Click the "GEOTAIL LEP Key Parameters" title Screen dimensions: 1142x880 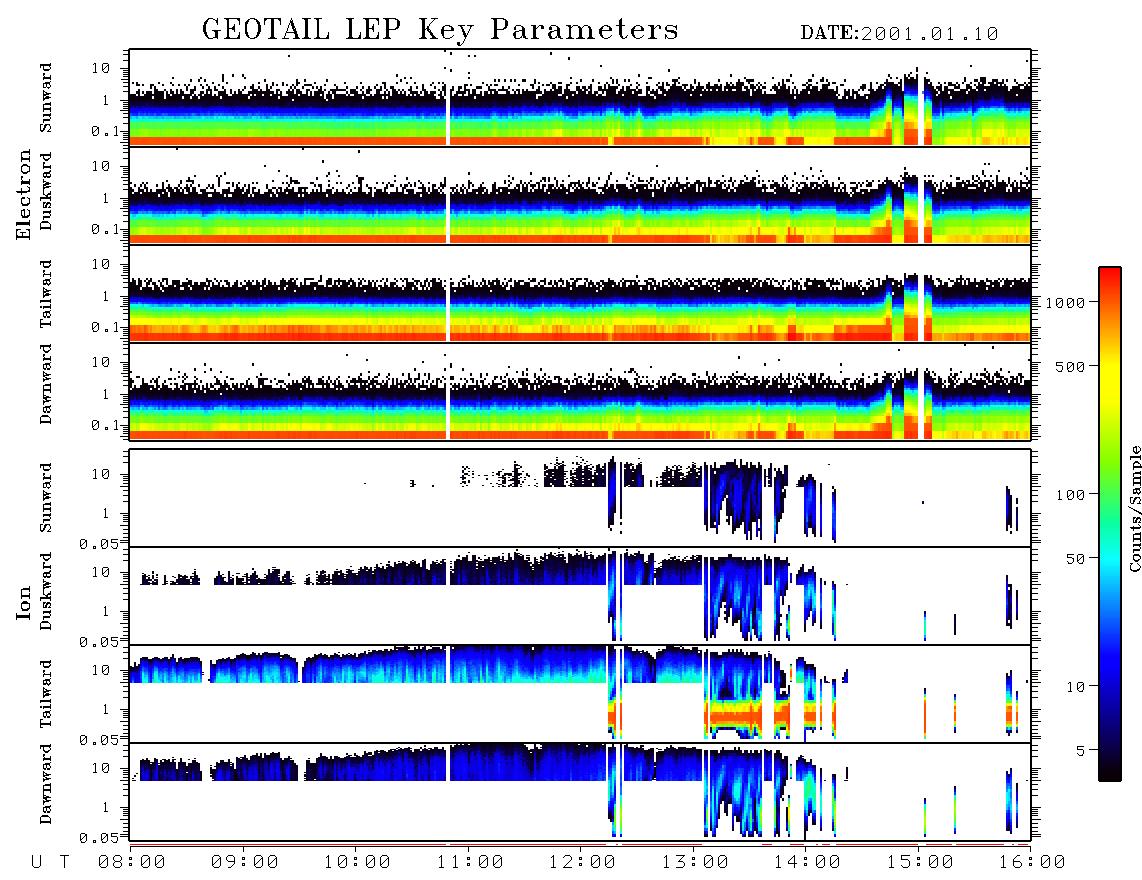pos(440,30)
